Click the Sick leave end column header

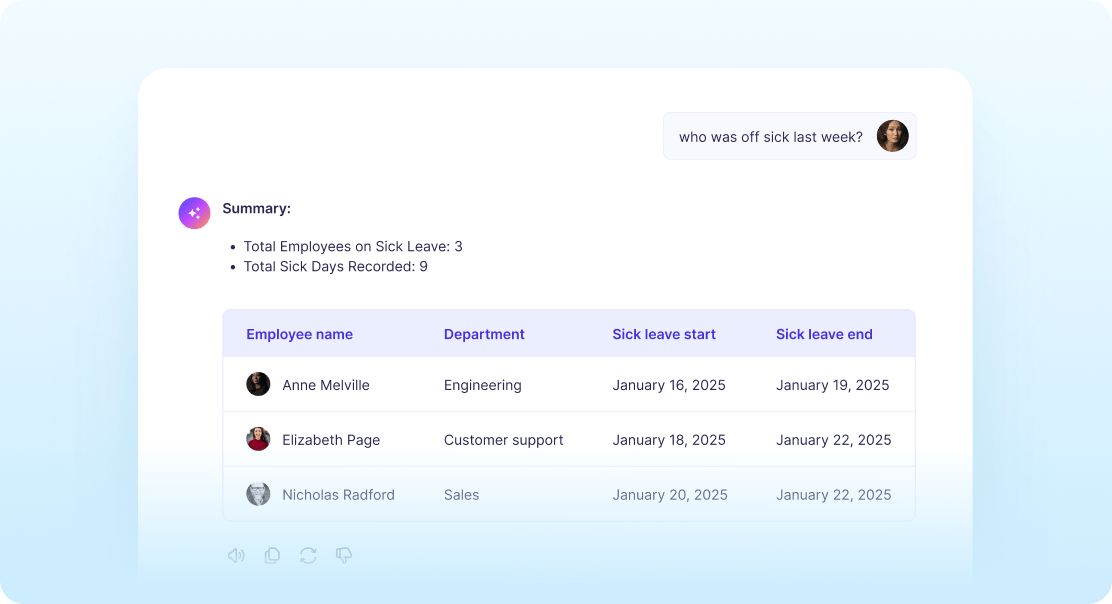[824, 334]
